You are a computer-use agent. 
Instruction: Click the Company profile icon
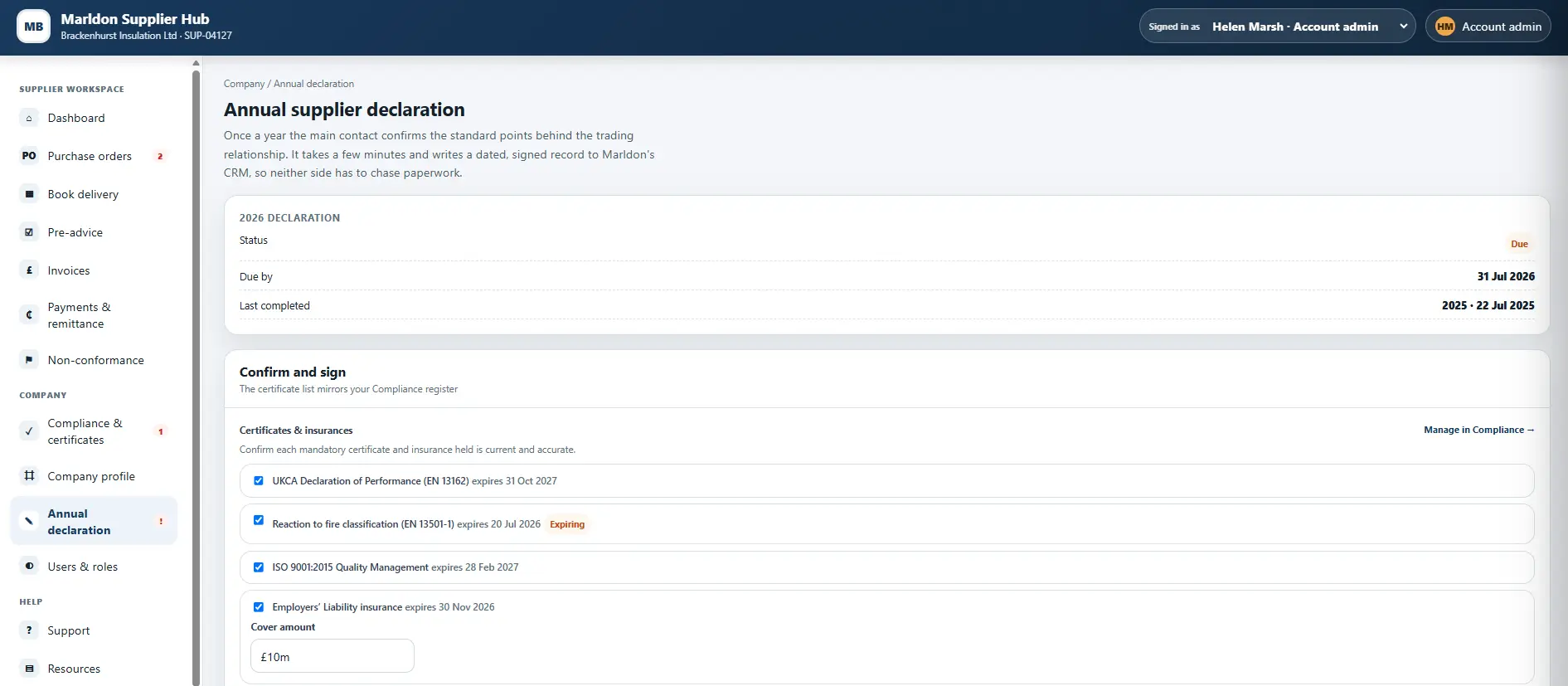coord(29,476)
